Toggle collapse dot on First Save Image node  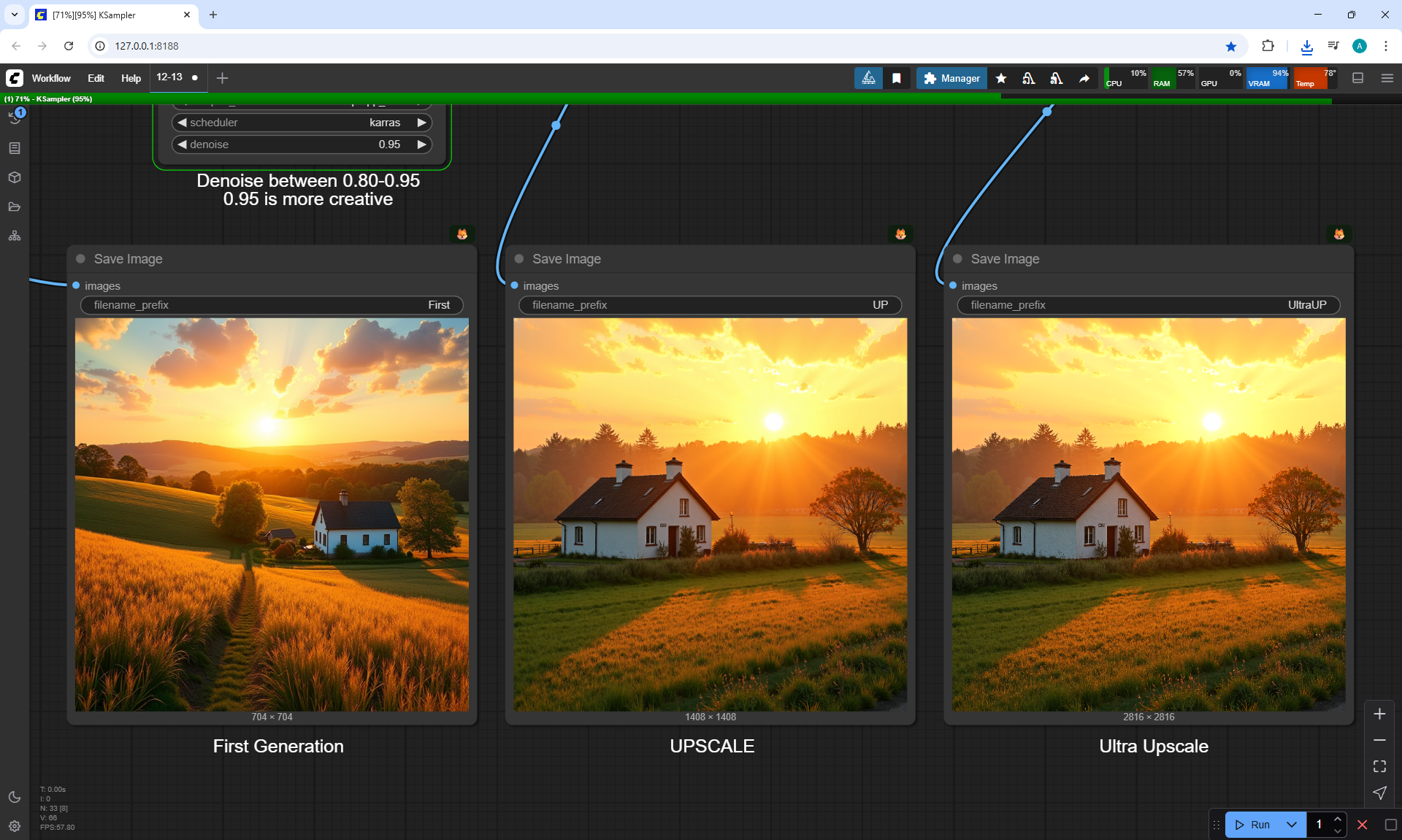(81, 258)
